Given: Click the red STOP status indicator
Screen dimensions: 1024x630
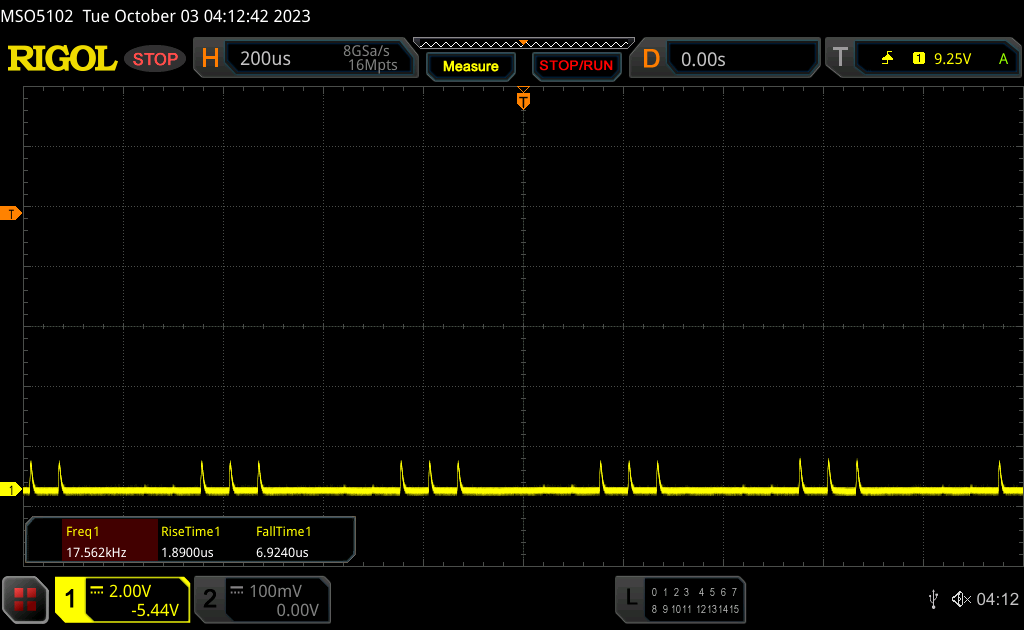Looking at the screenshot, I should click(155, 59).
